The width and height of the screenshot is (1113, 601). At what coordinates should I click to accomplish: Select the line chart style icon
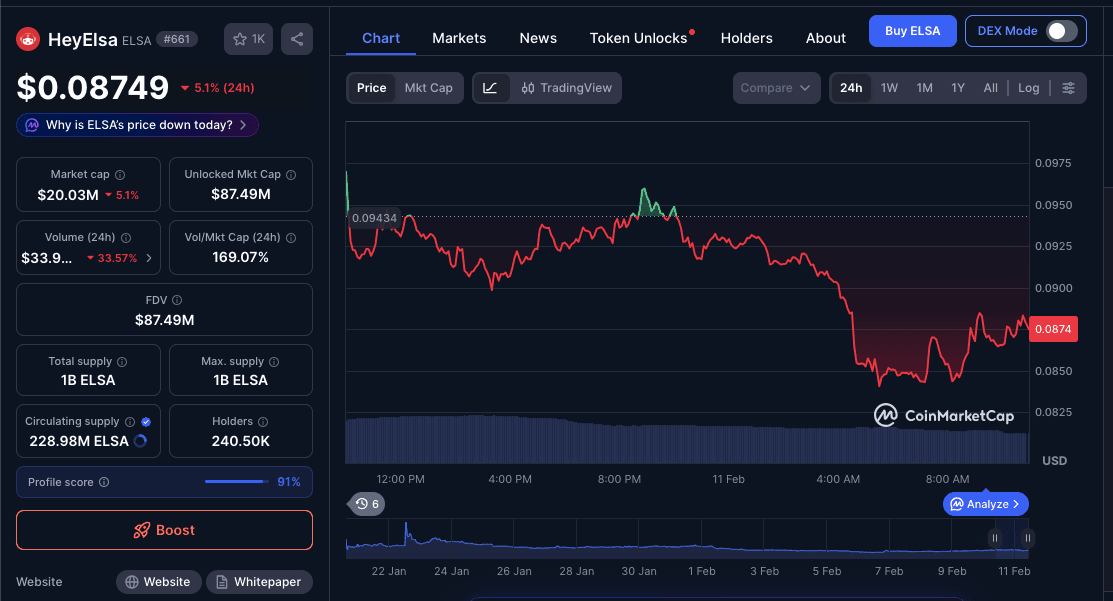[x=489, y=88]
